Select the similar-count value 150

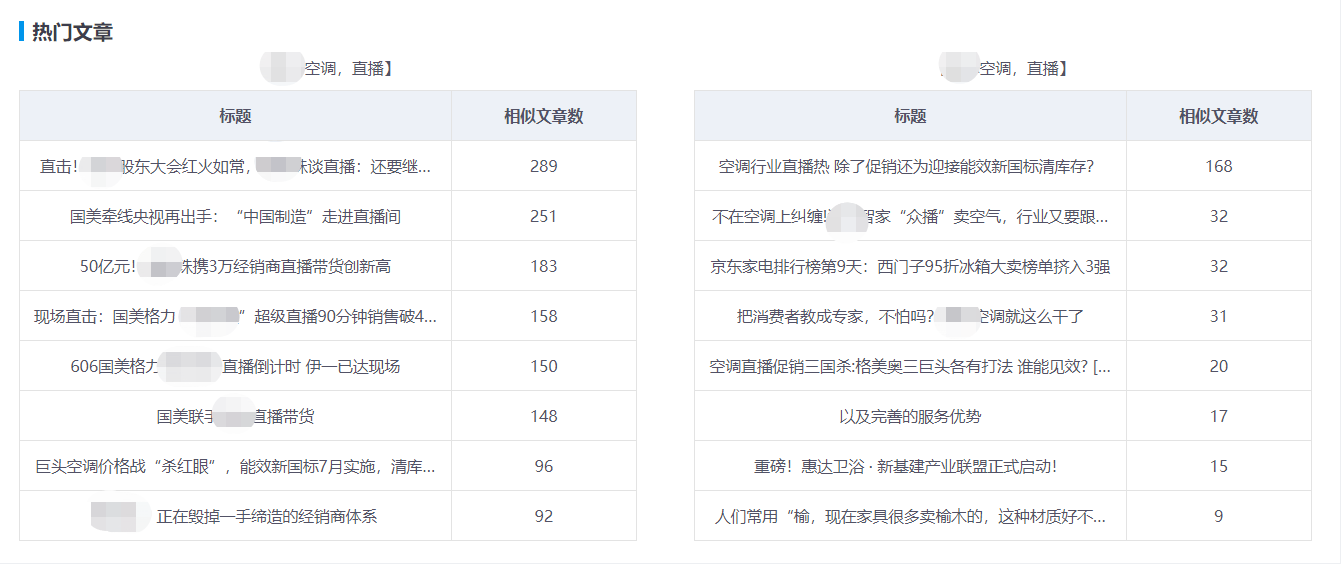coord(543,366)
